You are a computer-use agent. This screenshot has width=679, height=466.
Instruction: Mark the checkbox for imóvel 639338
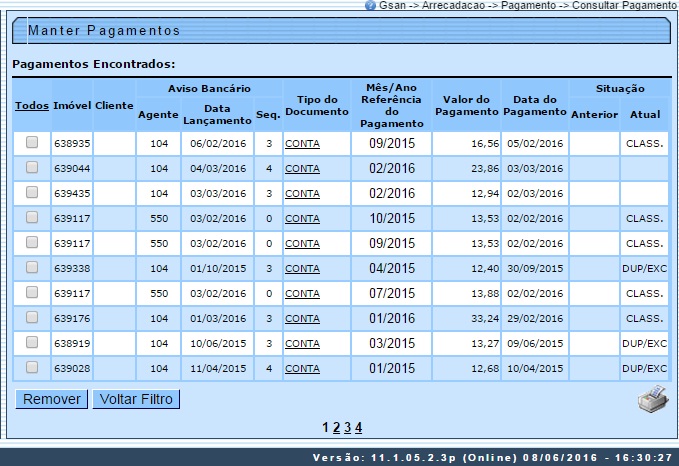coord(32,267)
